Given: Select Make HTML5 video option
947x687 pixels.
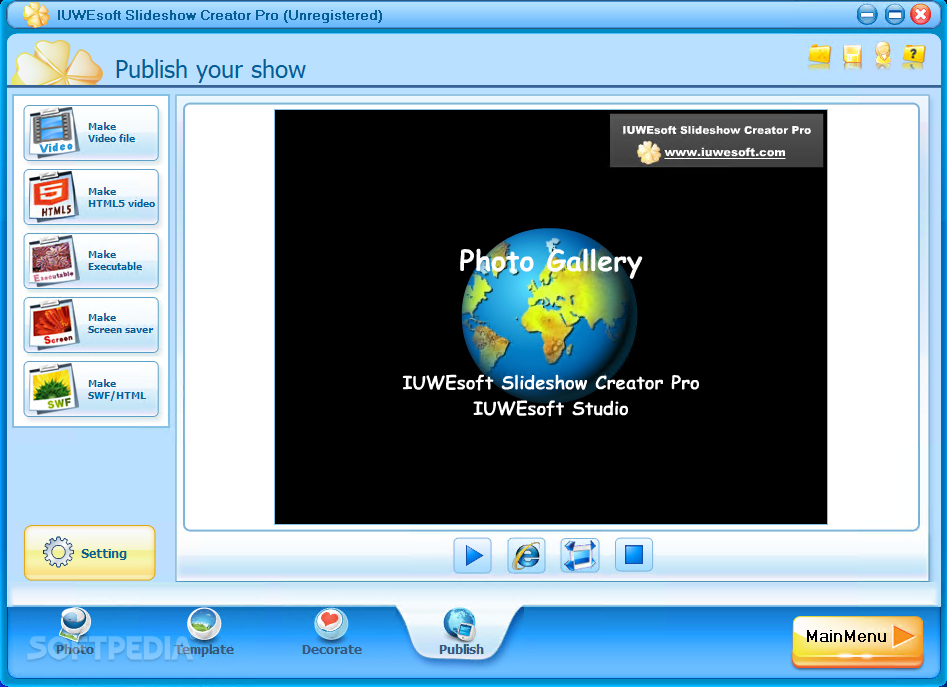Looking at the screenshot, I should [91, 197].
